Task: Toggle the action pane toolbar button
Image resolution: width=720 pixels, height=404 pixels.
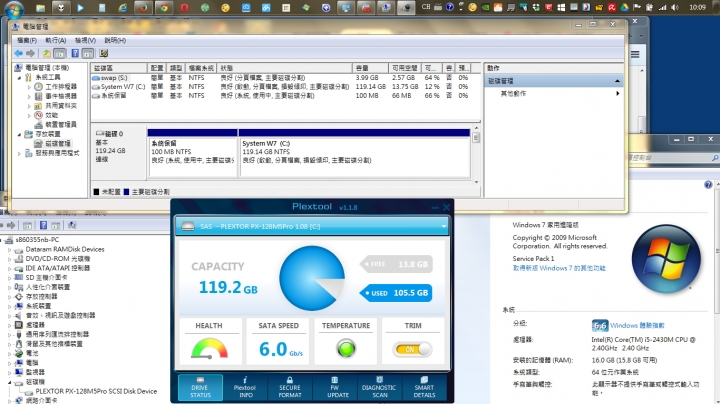Action: coord(88,53)
